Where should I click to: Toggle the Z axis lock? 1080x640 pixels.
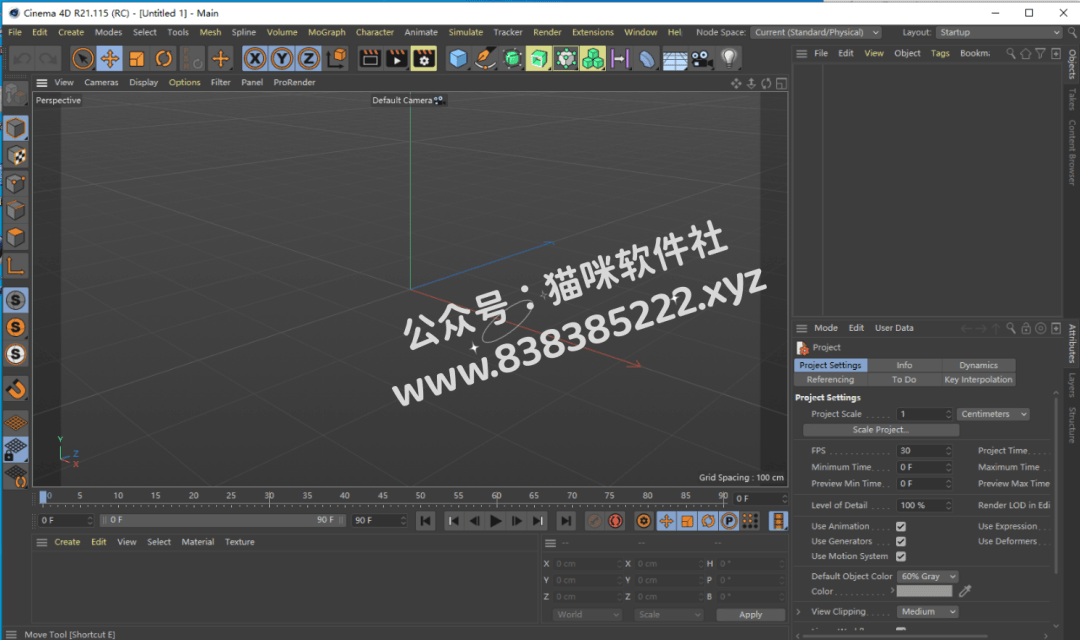click(309, 59)
